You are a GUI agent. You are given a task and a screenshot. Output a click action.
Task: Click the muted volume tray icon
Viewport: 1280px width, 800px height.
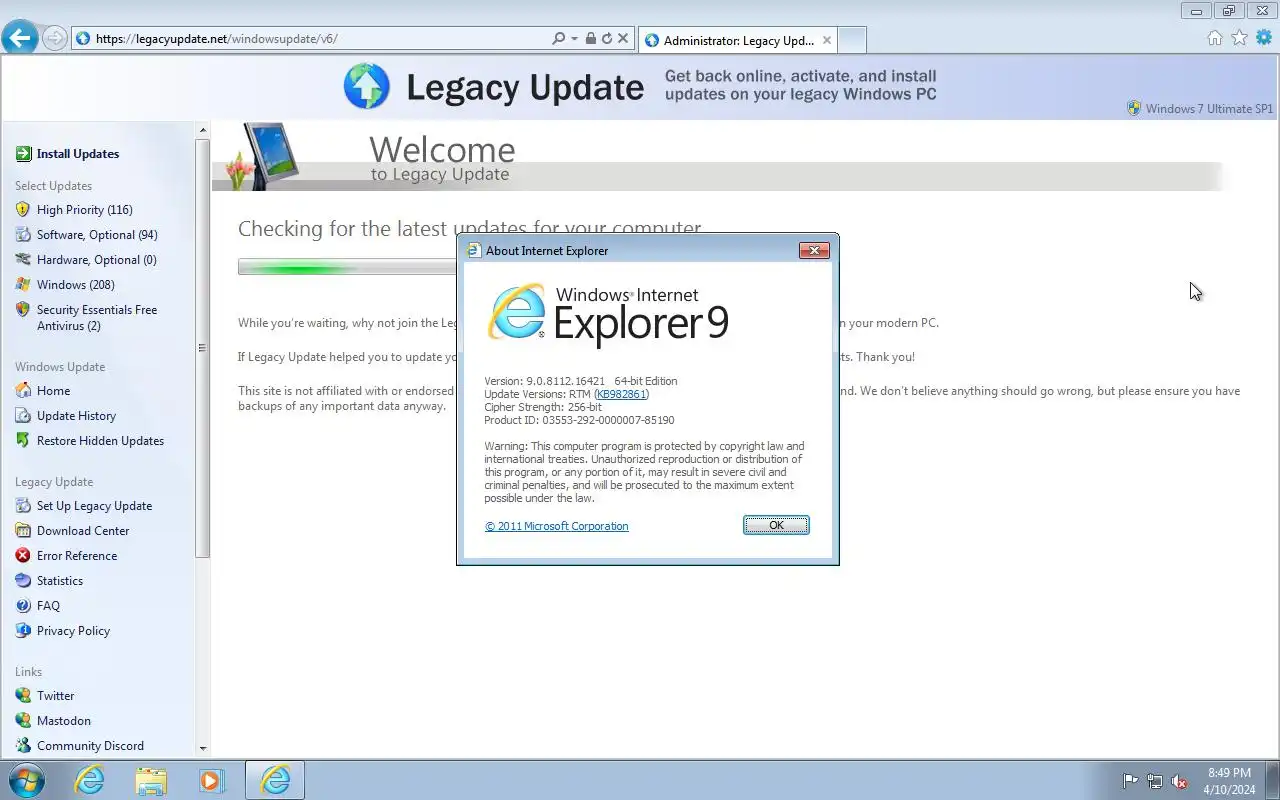pyautogui.click(x=1180, y=781)
